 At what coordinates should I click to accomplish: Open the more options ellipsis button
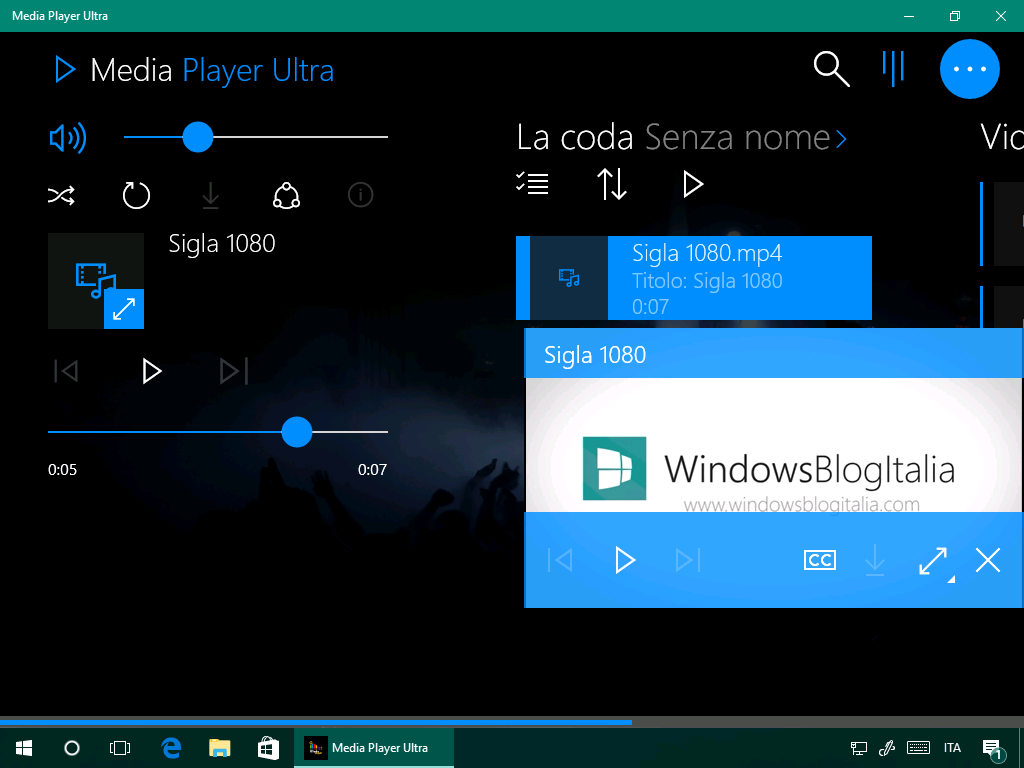coord(969,69)
